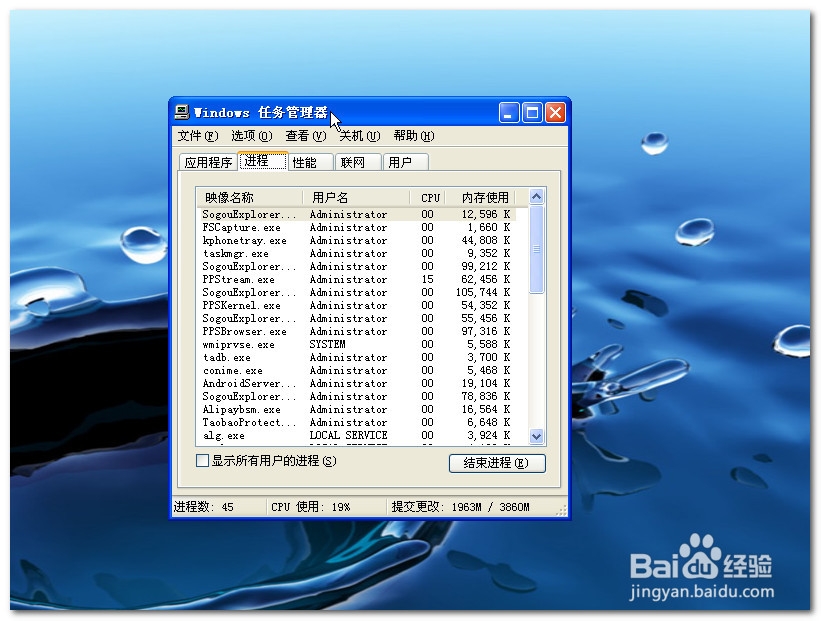Click the 结束进程 button

(x=496, y=463)
